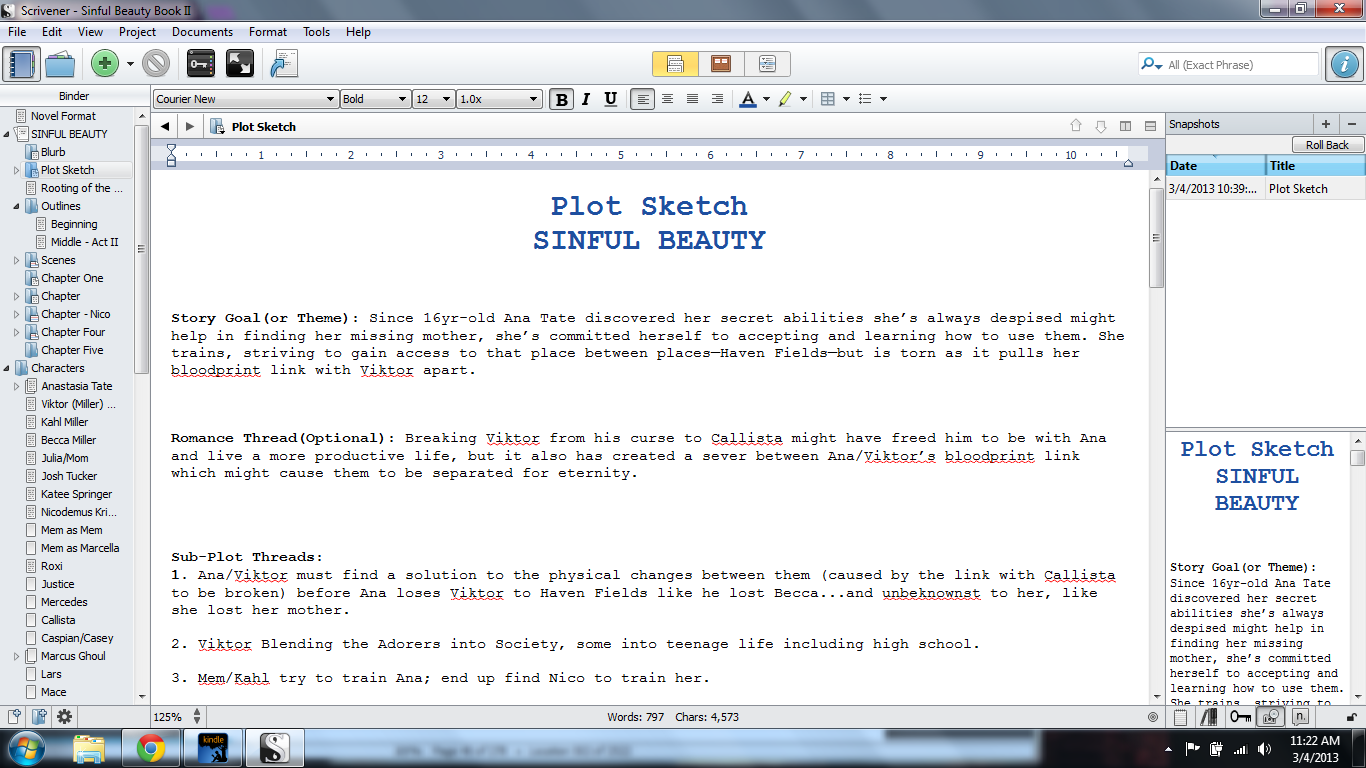Image resolution: width=1366 pixels, height=768 pixels.
Task: Open the Snapshots inspector tab camera icon
Action: tap(1271, 716)
